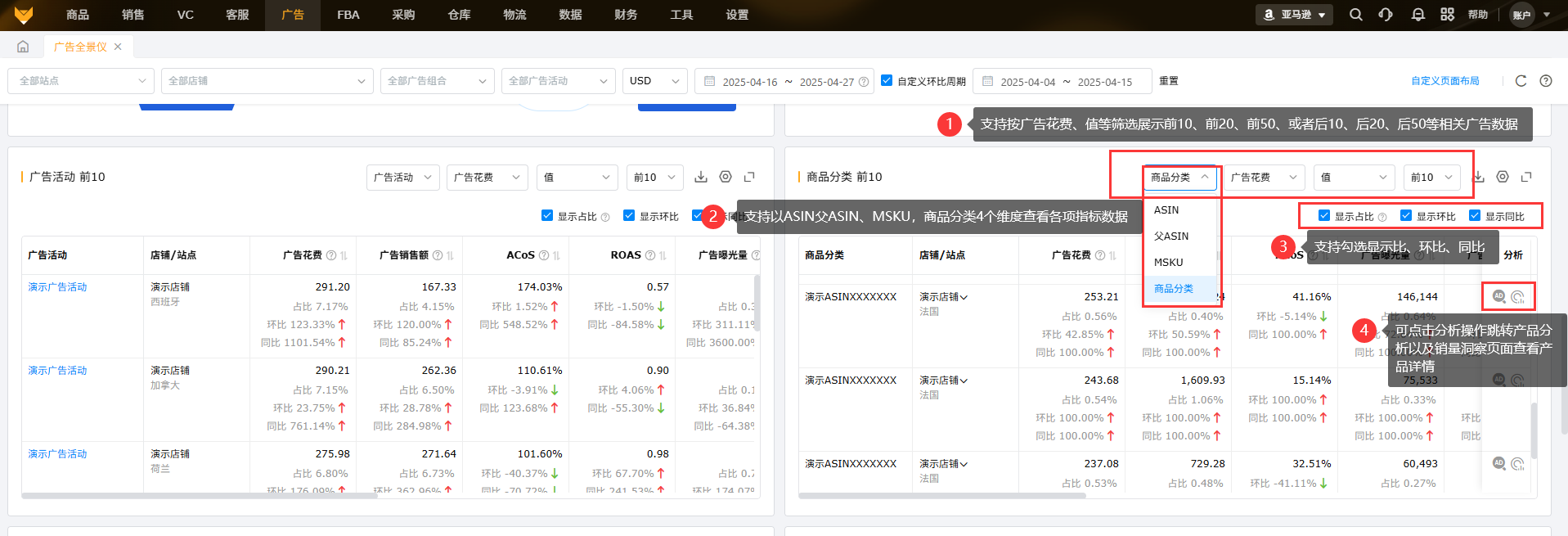
Task: Click the AD analysis icon in first product row
Action: pyautogui.click(x=1498, y=296)
